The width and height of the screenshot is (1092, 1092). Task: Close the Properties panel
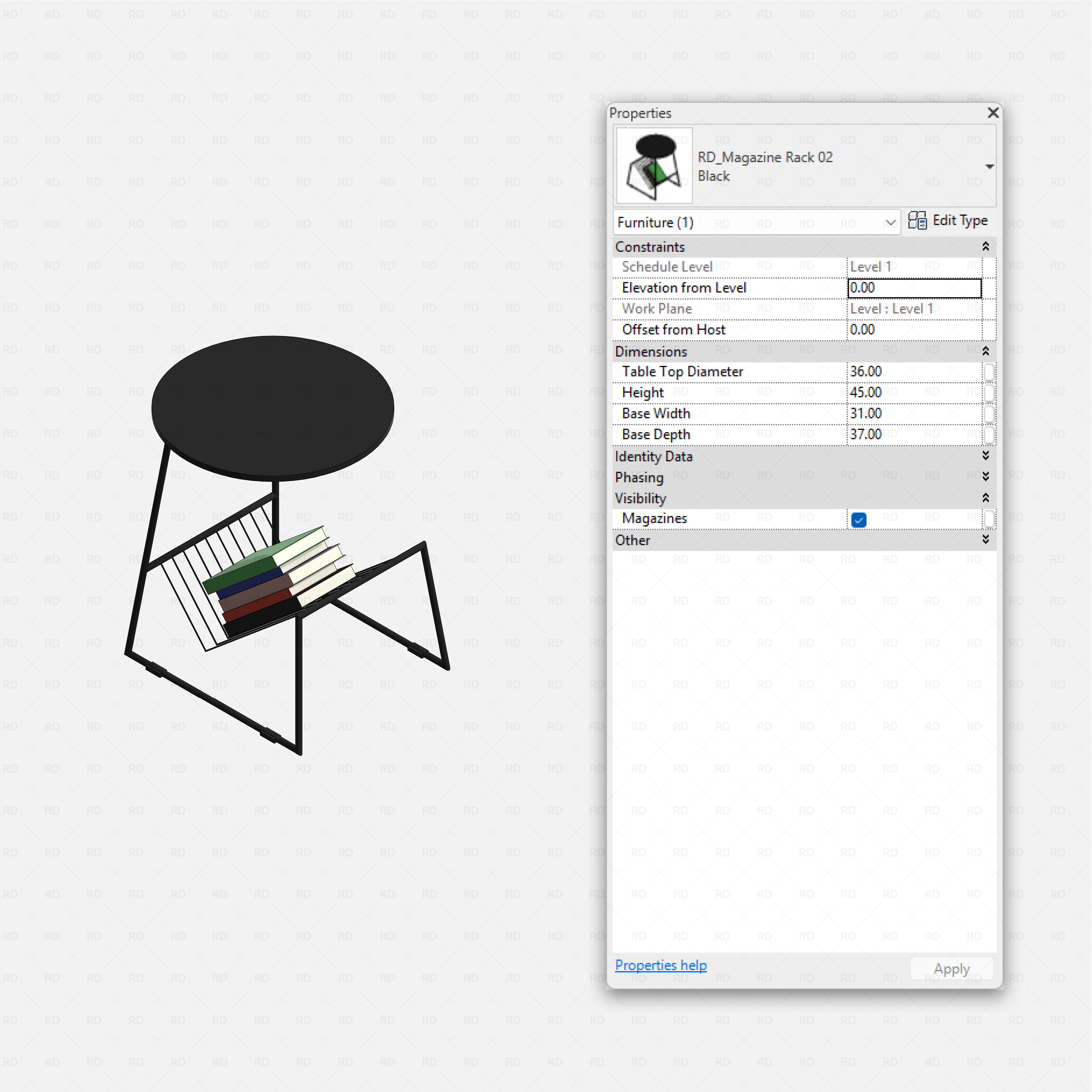pyautogui.click(x=992, y=113)
